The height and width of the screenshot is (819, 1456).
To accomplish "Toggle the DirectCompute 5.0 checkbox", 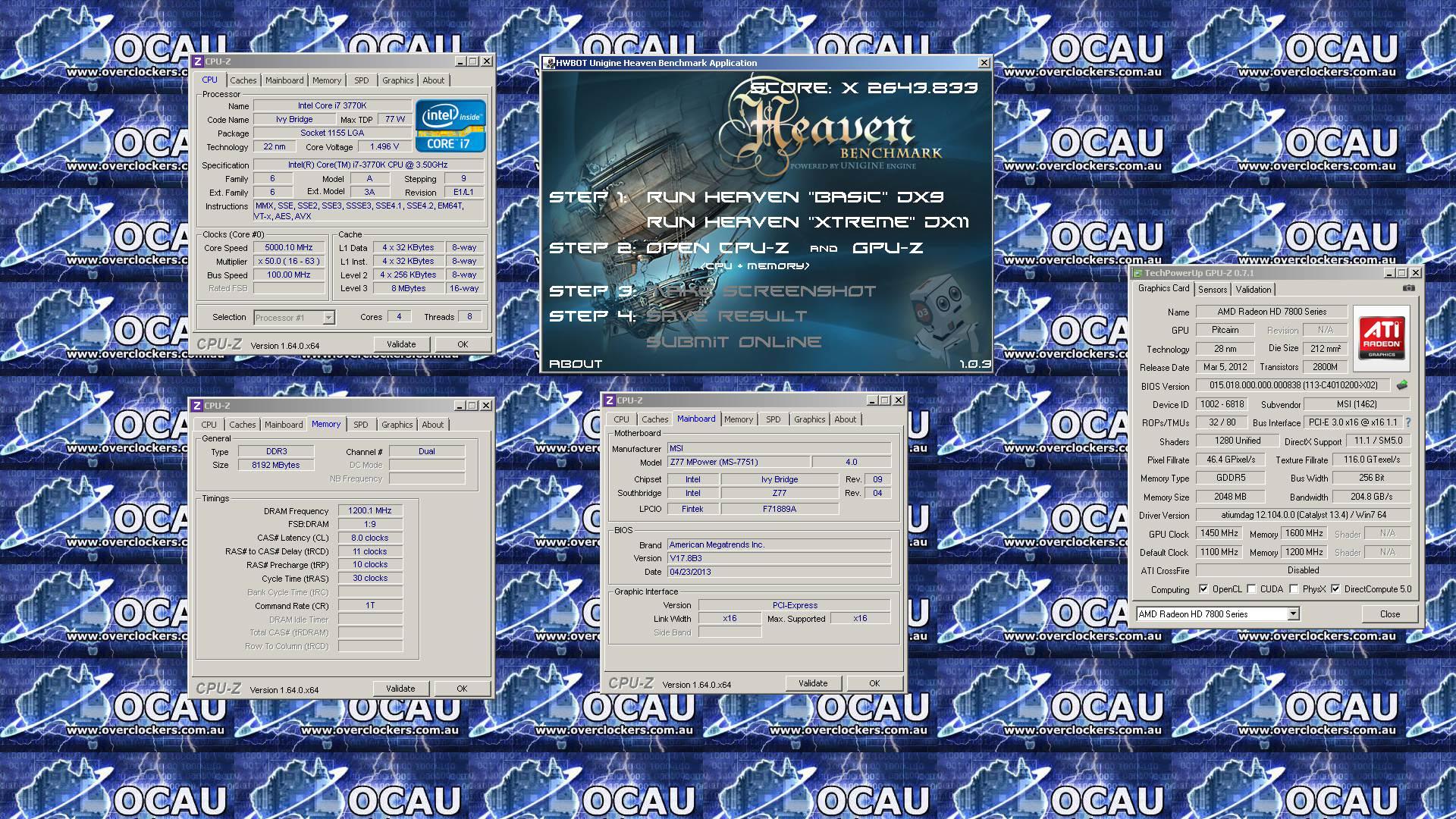I will click(1335, 589).
